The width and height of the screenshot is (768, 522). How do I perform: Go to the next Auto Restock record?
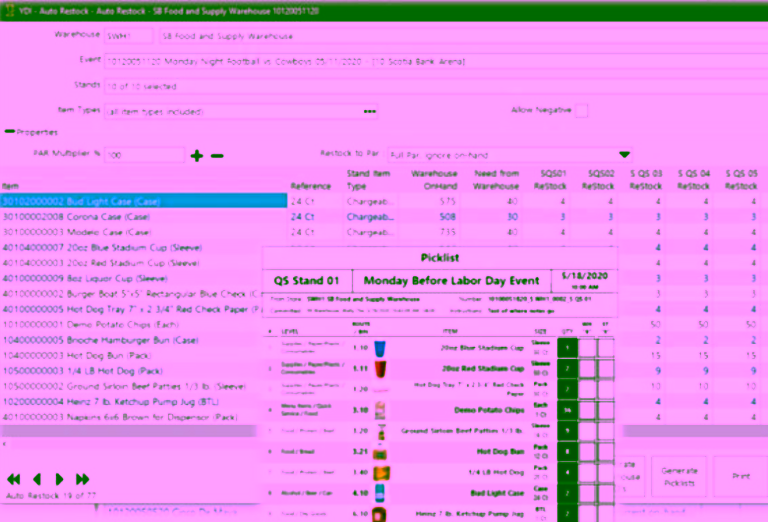59,479
